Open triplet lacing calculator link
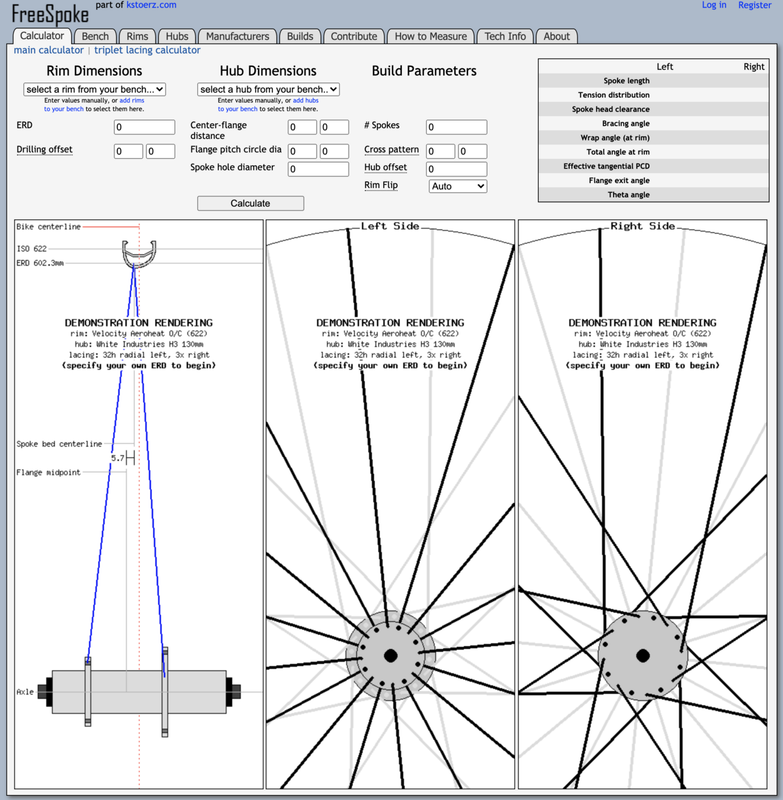 (x=147, y=50)
